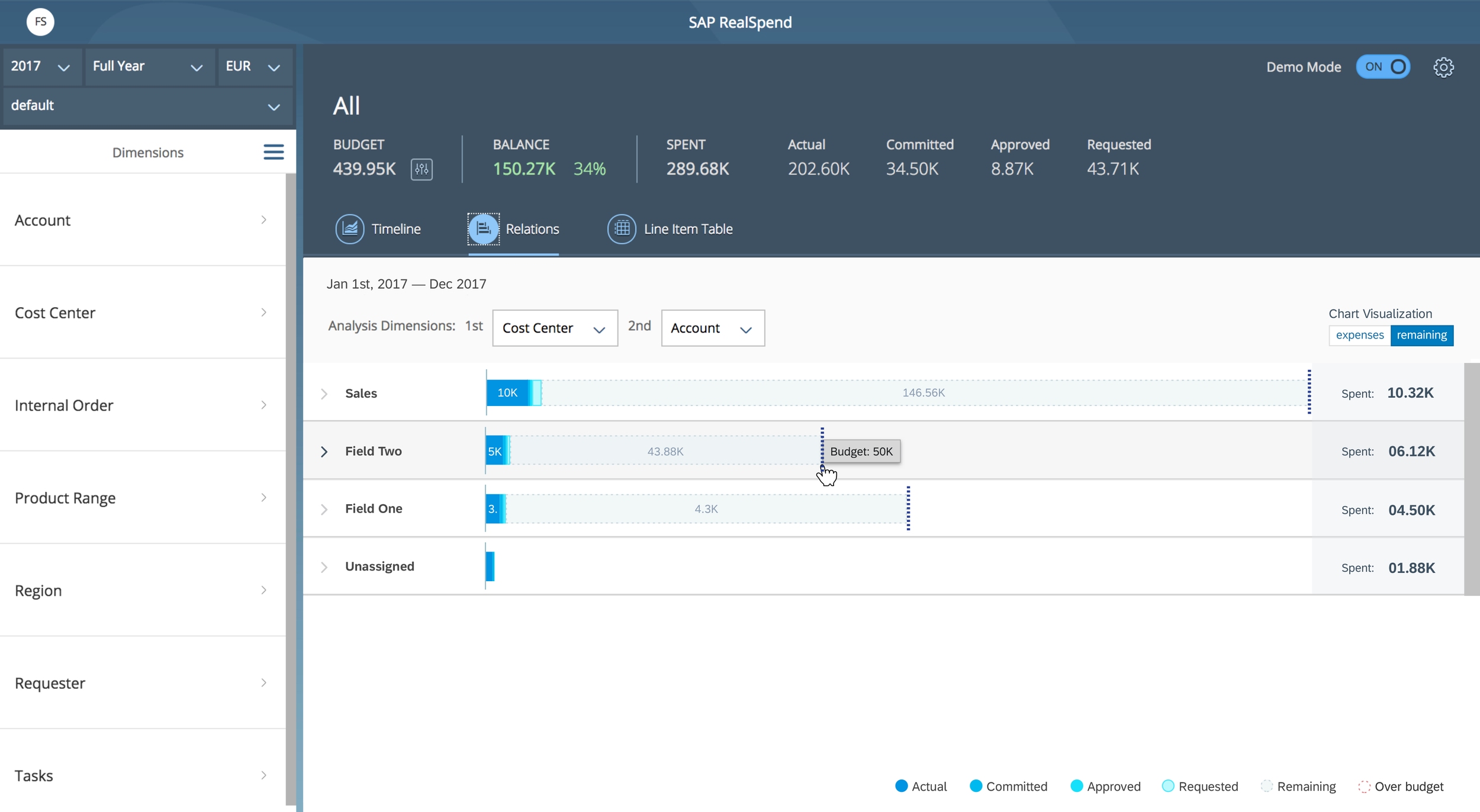This screenshot has width=1480, height=812.
Task: Expand the Unassigned row
Action: (324, 567)
